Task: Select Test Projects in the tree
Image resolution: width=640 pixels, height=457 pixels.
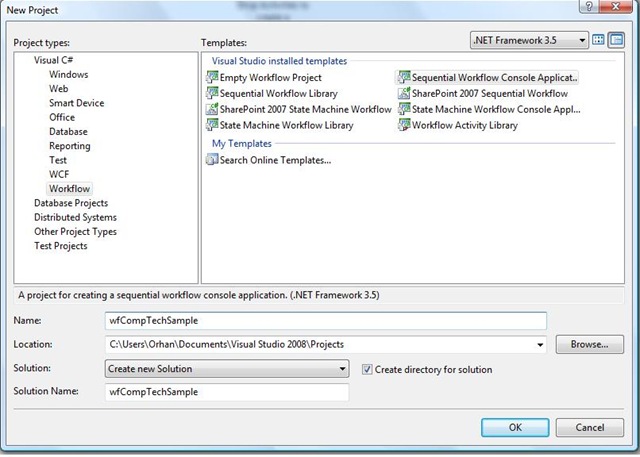Action: (61, 246)
